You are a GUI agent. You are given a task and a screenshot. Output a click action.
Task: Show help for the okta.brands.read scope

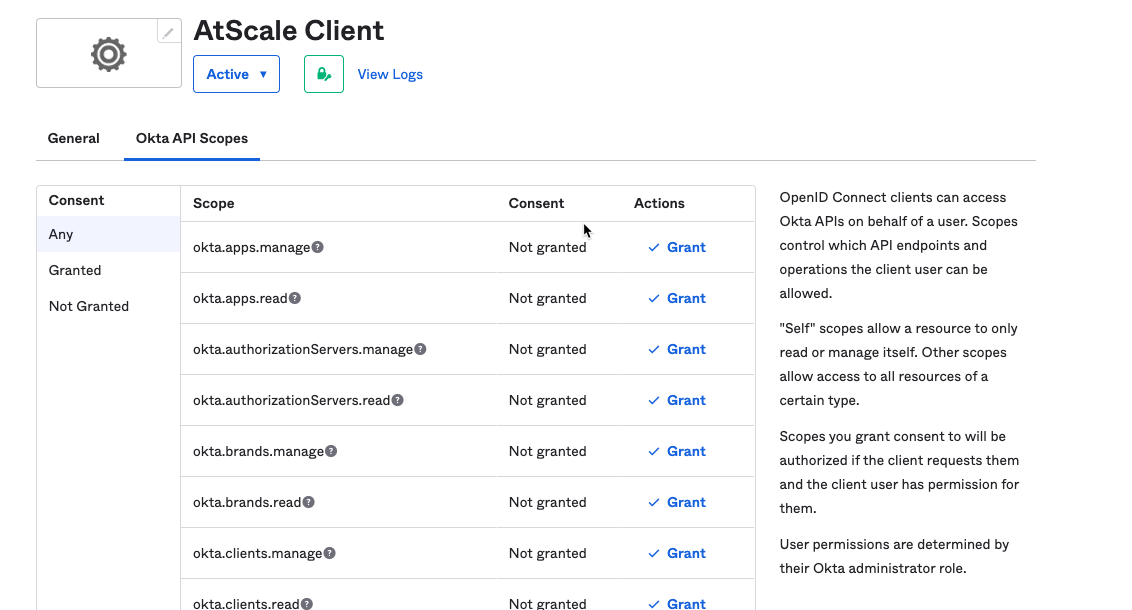[308, 502]
